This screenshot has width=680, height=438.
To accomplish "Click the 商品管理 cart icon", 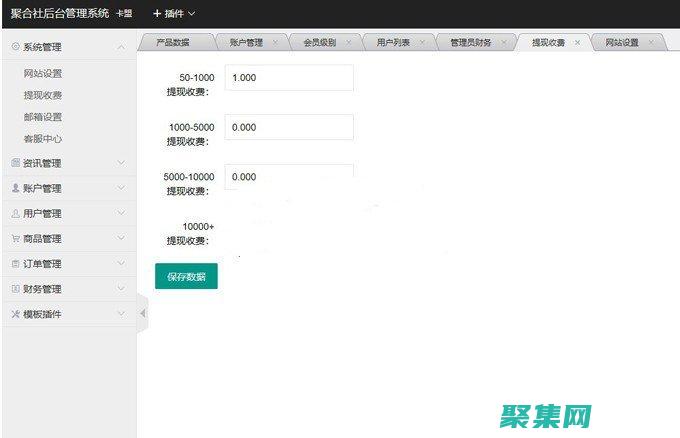I will point(16,238).
